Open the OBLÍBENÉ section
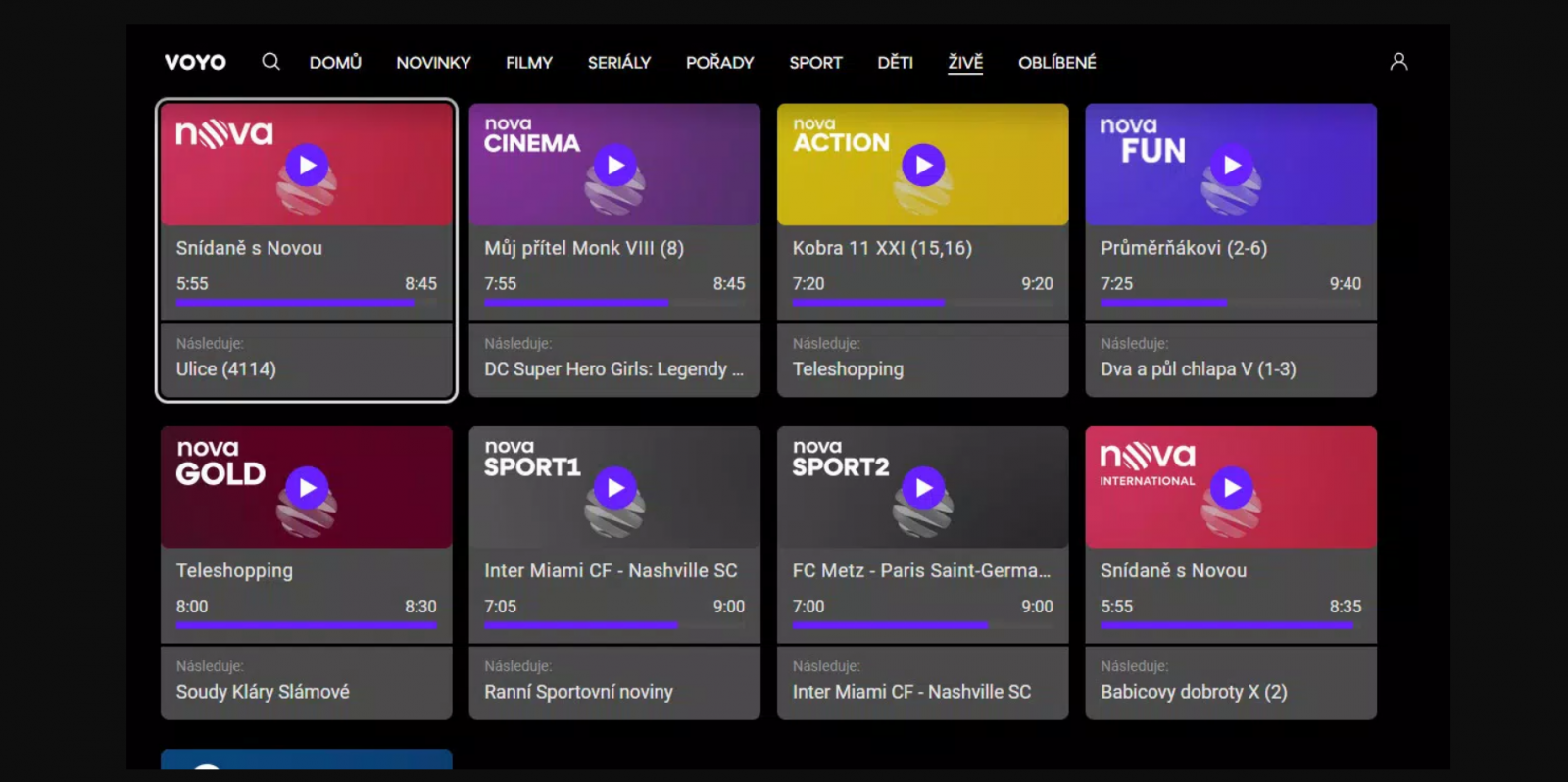The height and width of the screenshot is (782, 1568). 1057,62
